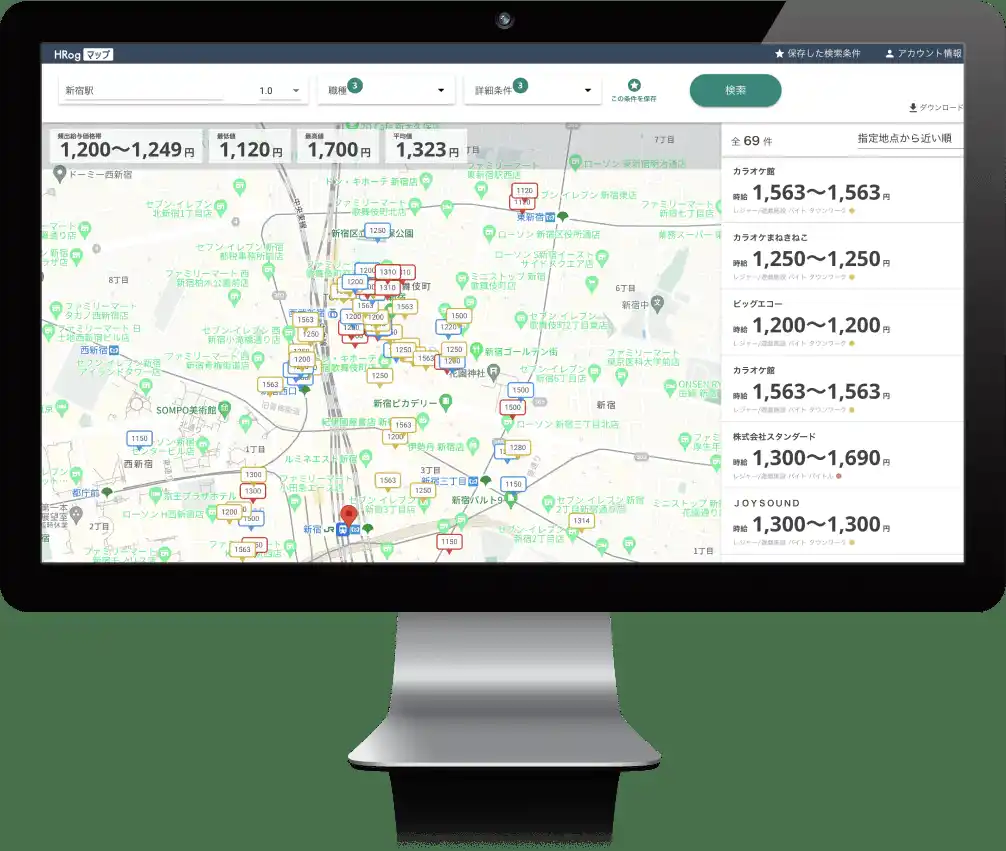Viewport: 1006px width, 851px height.
Task: Expand the 詳細条件 detailed conditions dropdown
Action: click(532, 91)
